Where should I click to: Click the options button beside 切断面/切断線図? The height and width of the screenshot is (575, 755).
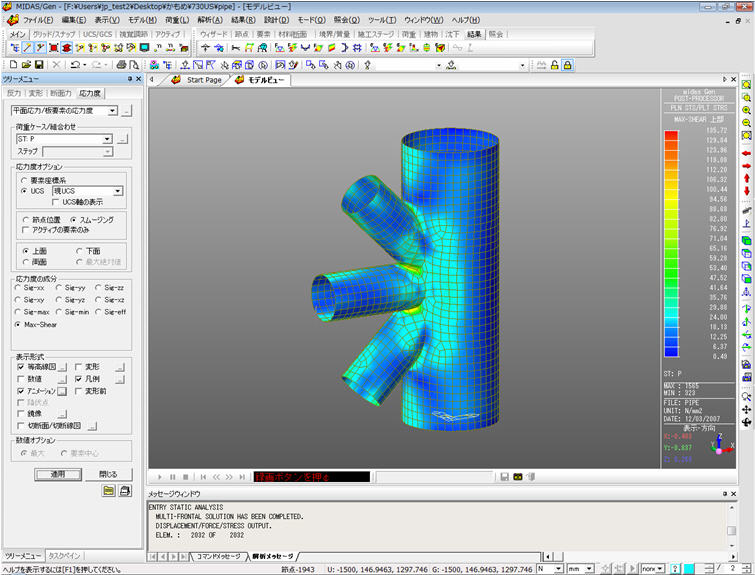click(x=92, y=426)
